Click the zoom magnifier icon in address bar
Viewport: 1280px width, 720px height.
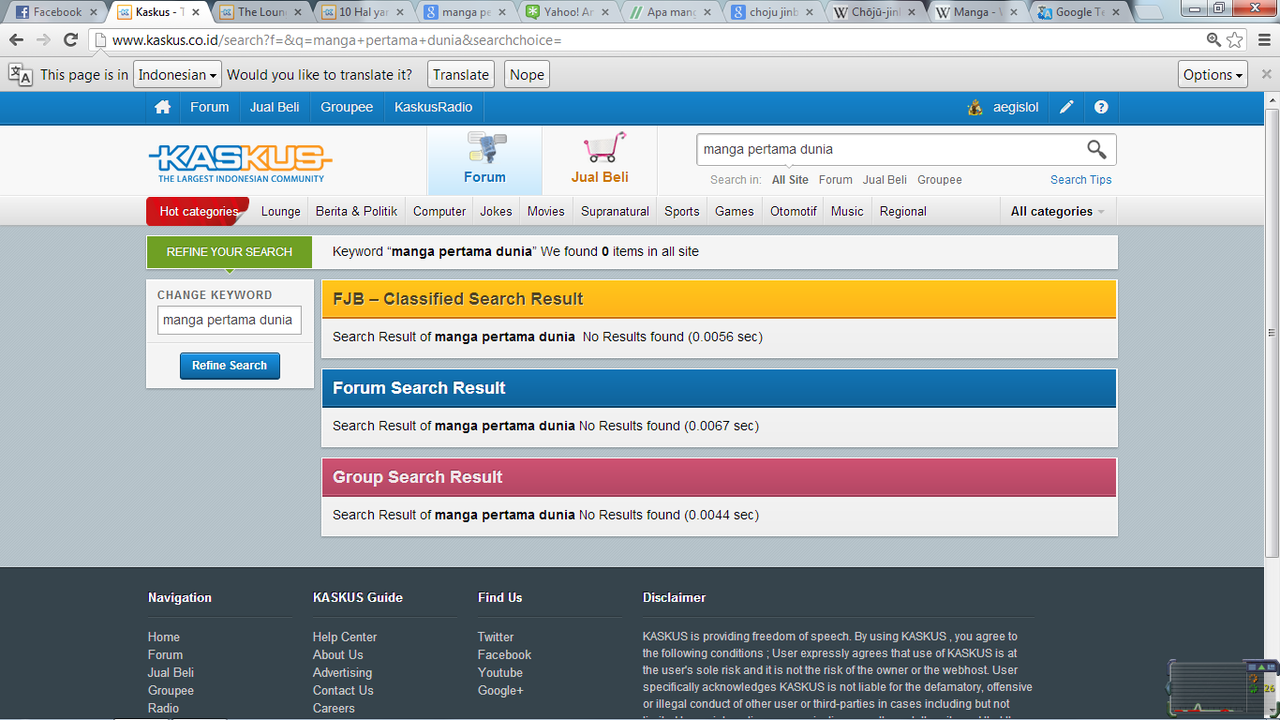click(1213, 40)
